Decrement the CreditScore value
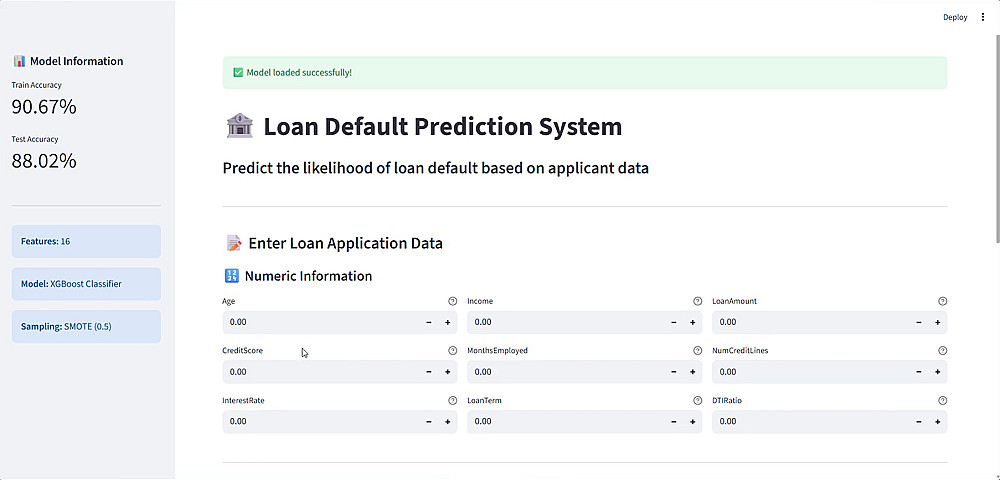Image resolution: width=1000 pixels, height=480 pixels. (429, 372)
